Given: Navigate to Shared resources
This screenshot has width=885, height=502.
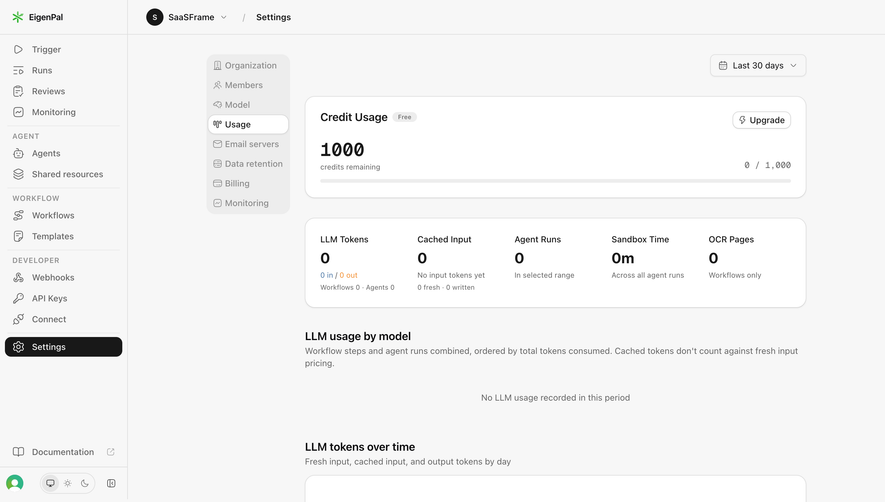Looking at the screenshot, I should tap(63, 174).
